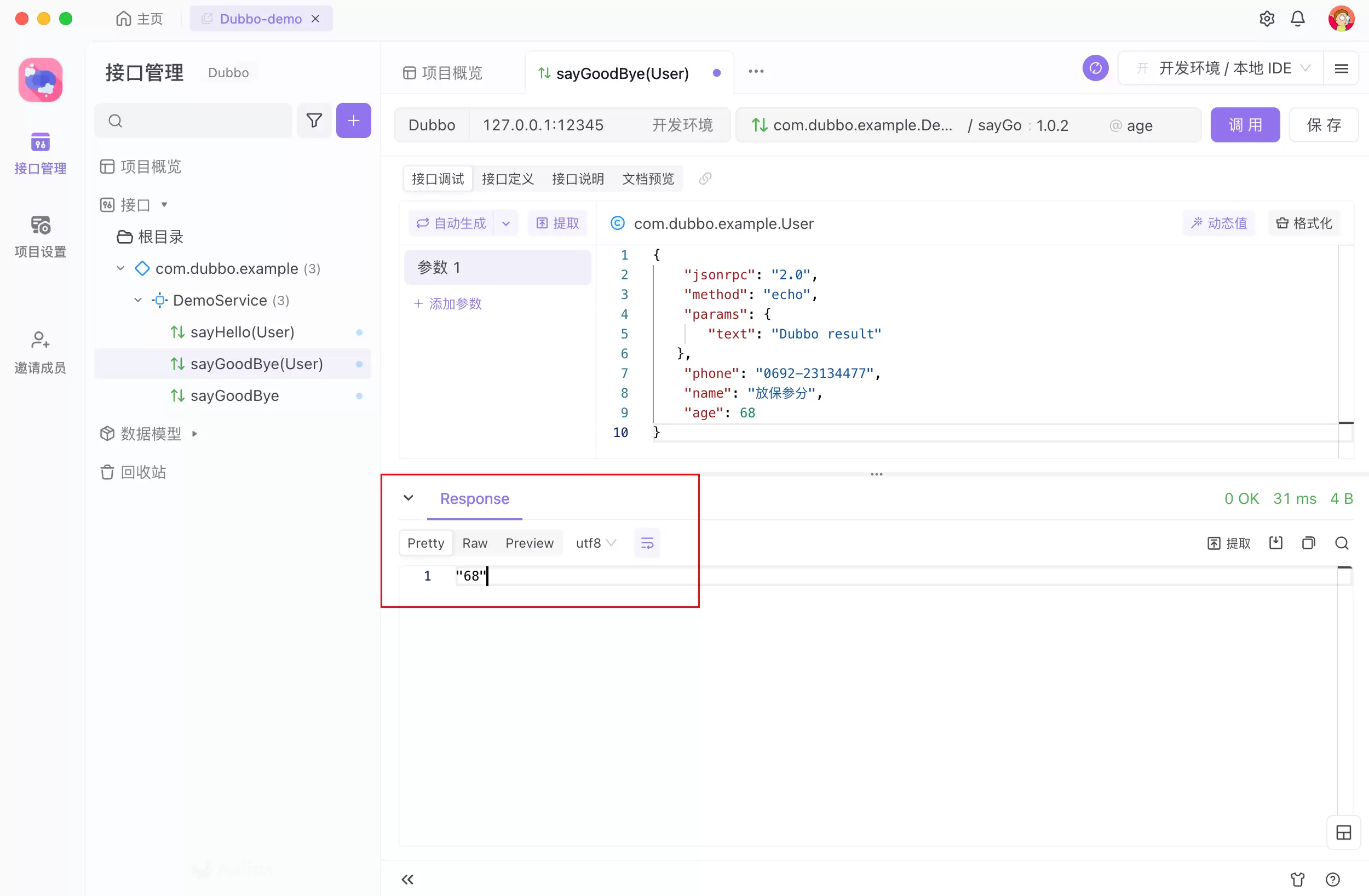
Task: Close the Dubbo-demo tab
Action: click(x=315, y=19)
